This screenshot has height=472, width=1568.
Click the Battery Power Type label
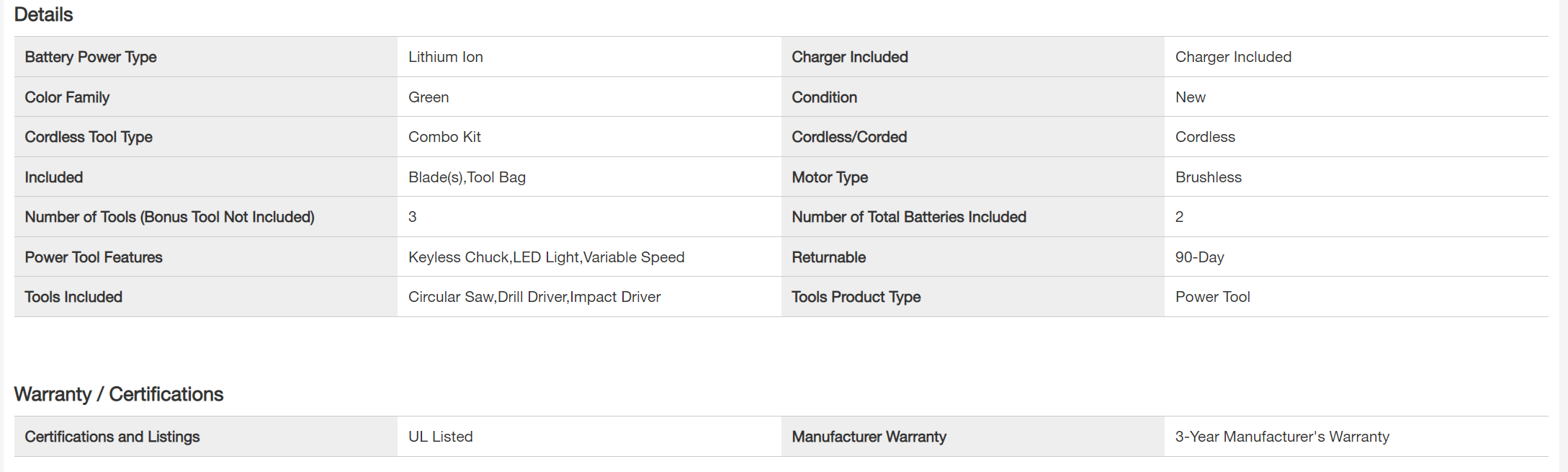click(x=91, y=57)
